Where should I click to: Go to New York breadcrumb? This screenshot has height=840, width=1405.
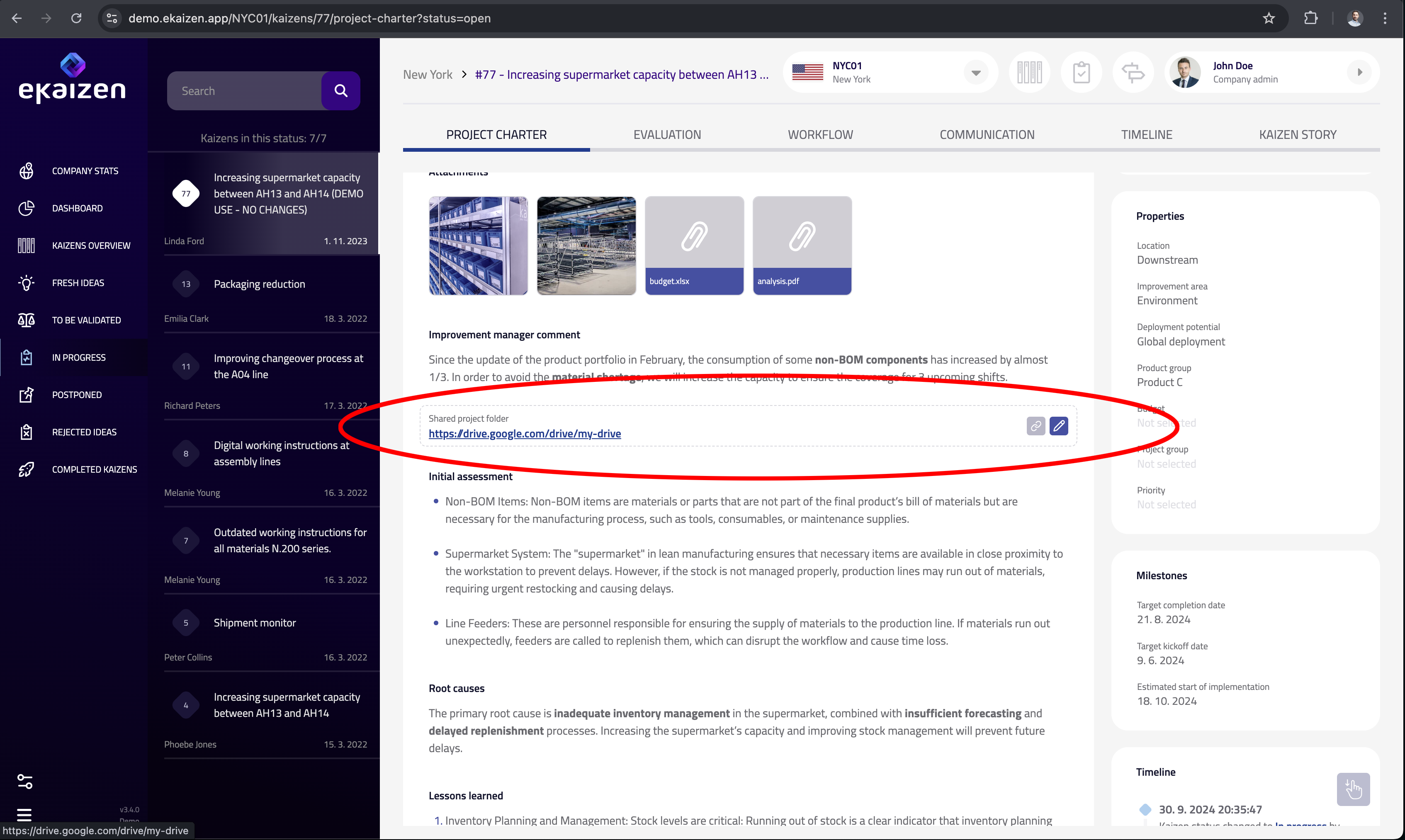(428, 75)
